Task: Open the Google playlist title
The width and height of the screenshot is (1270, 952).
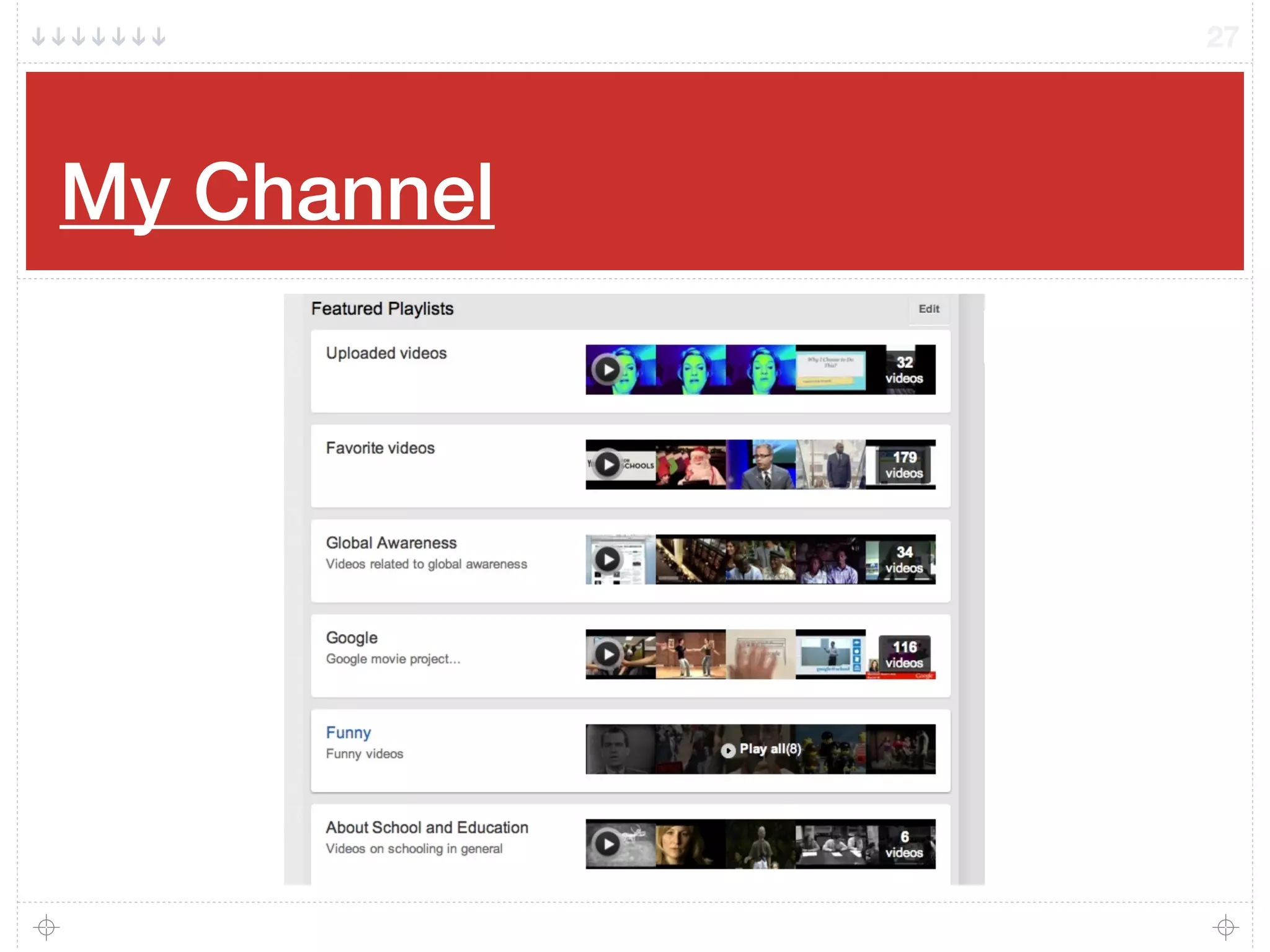Action: [352, 638]
